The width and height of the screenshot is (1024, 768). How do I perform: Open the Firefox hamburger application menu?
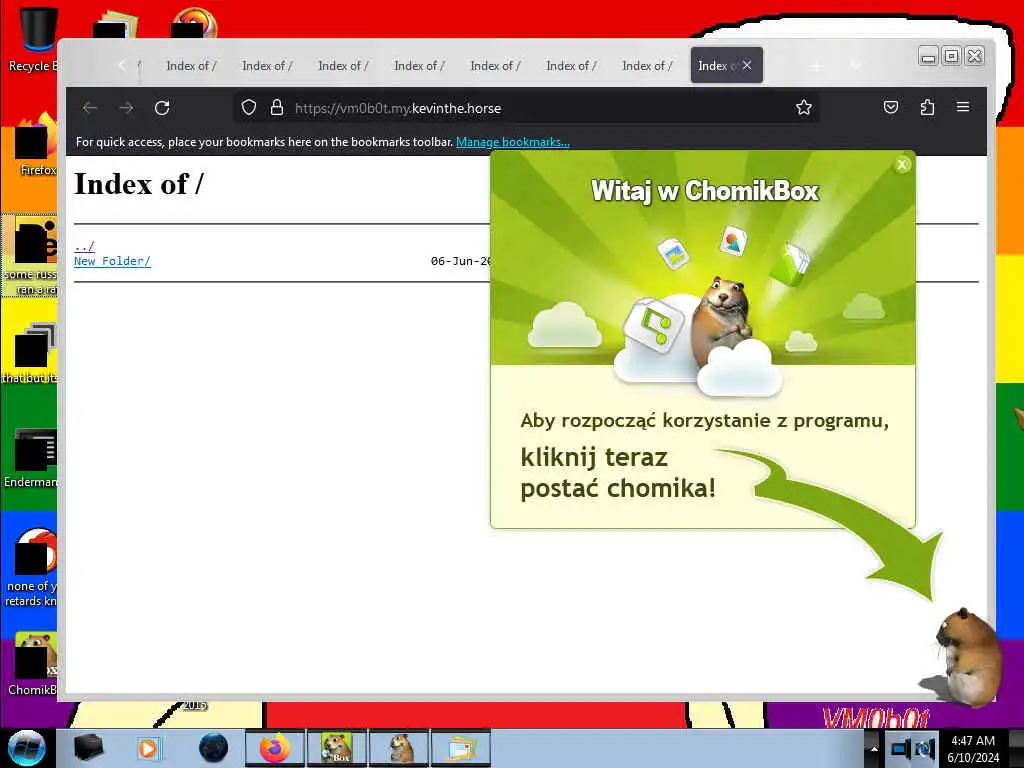pos(963,106)
